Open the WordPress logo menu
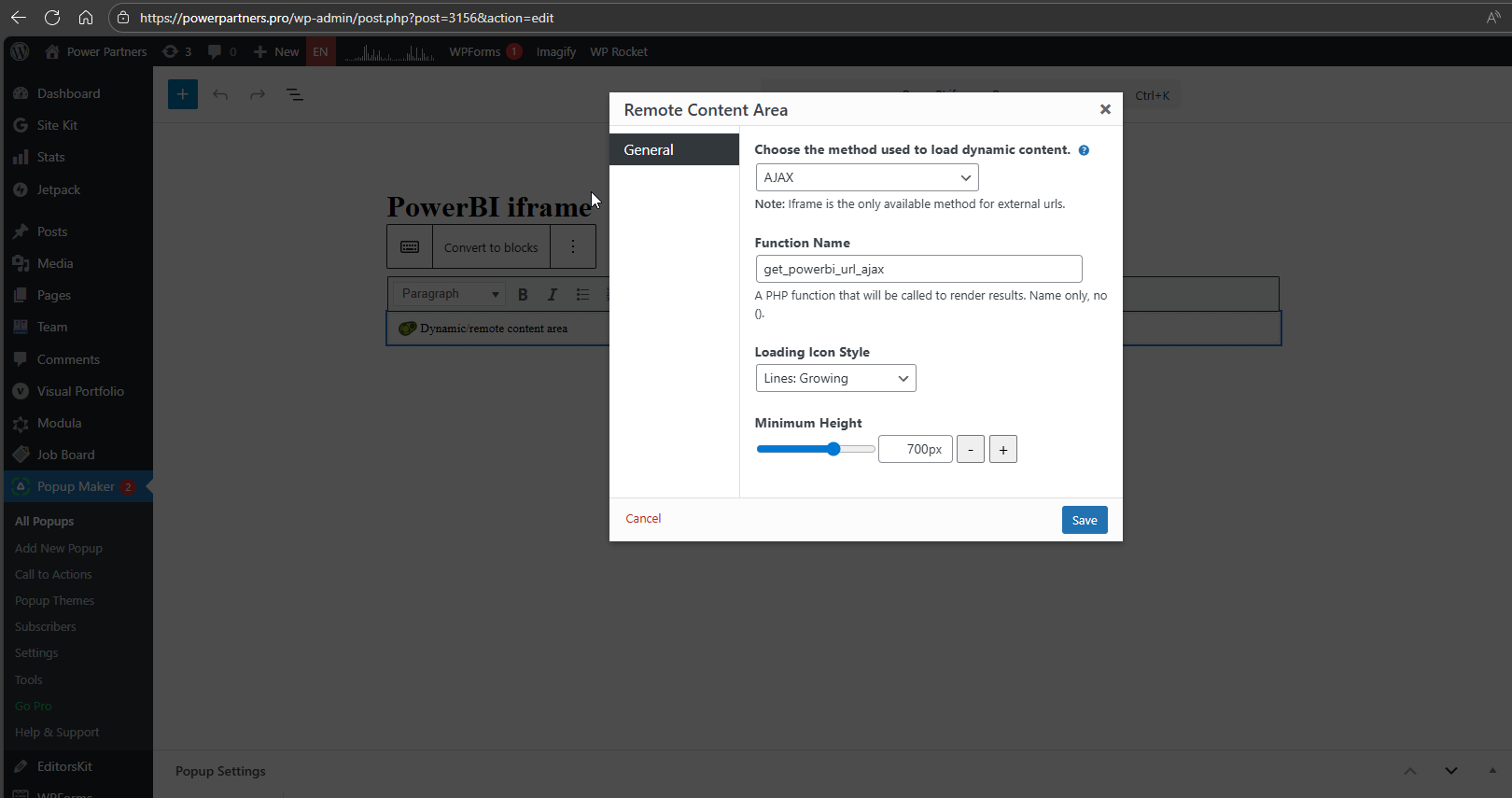This screenshot has width=1512, height=798. tap(20, 51)
